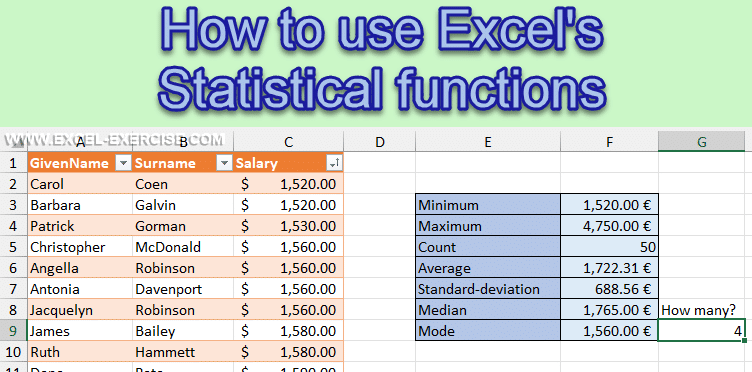Viewport: 752px width, 372px height.
Task: Select the cell containing Antonia
Action: (x=80, y=289)
